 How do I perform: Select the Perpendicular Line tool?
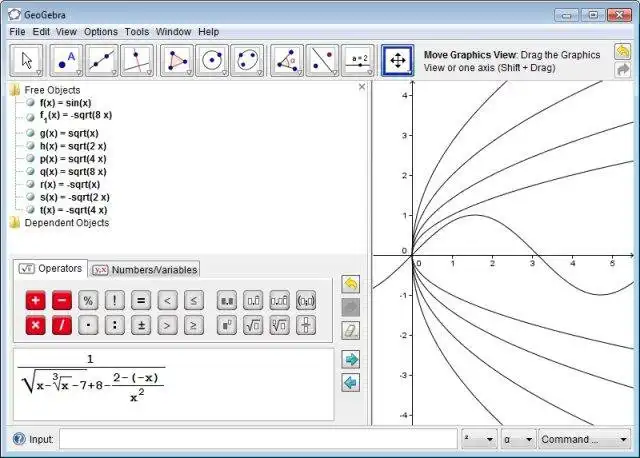pos(137,60)
